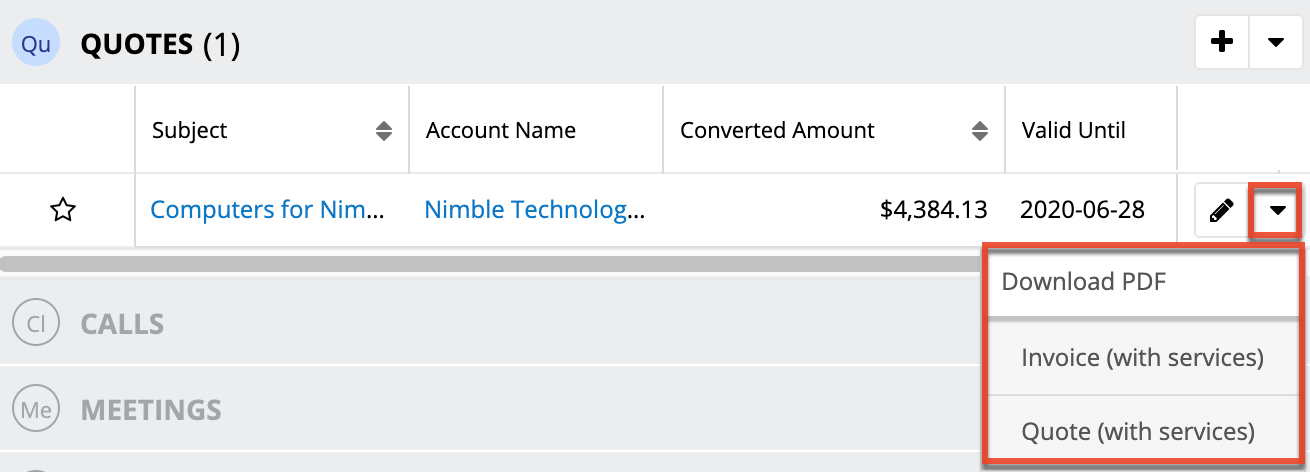The width and height of the screenshot is (1310, 472).
Task: Open Nimble Technolog... account link
Action: (x=534, y=210)
